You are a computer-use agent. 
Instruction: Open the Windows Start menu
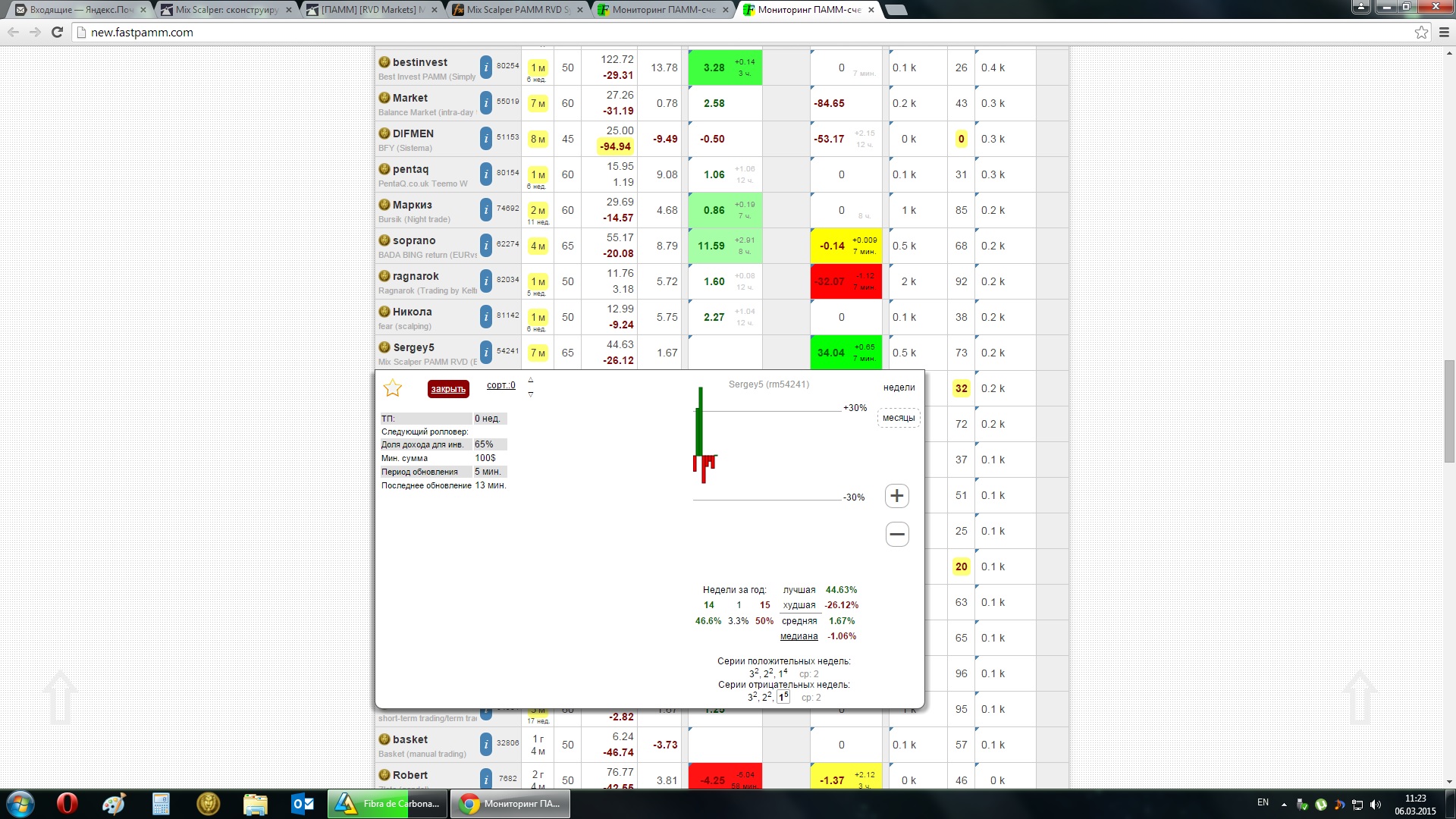point(20,804)
